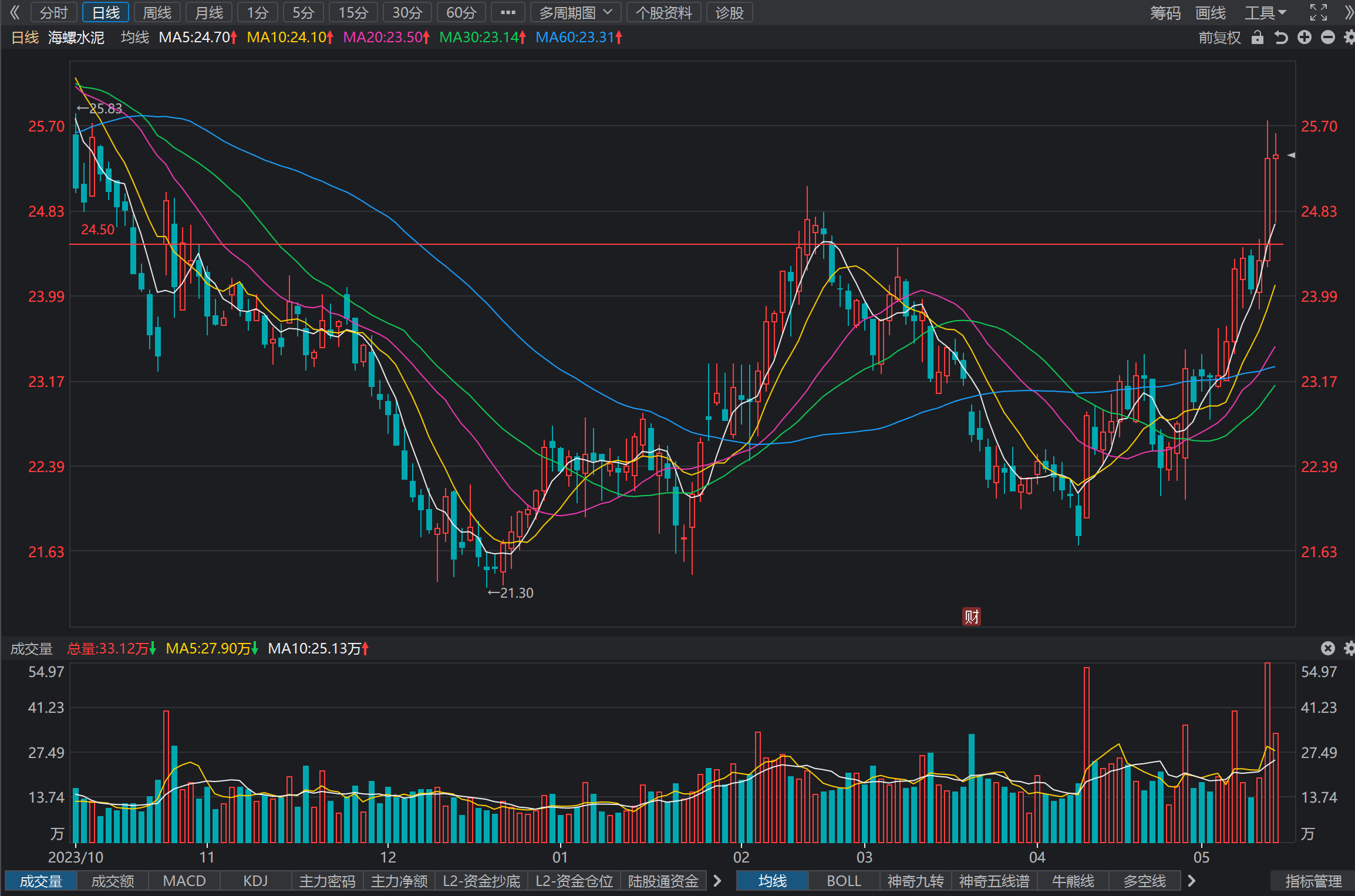Open the 工具 dropdown menu
This screenshot has width=1355, height=896.
pyautogui.click(x=1265, y=12)
